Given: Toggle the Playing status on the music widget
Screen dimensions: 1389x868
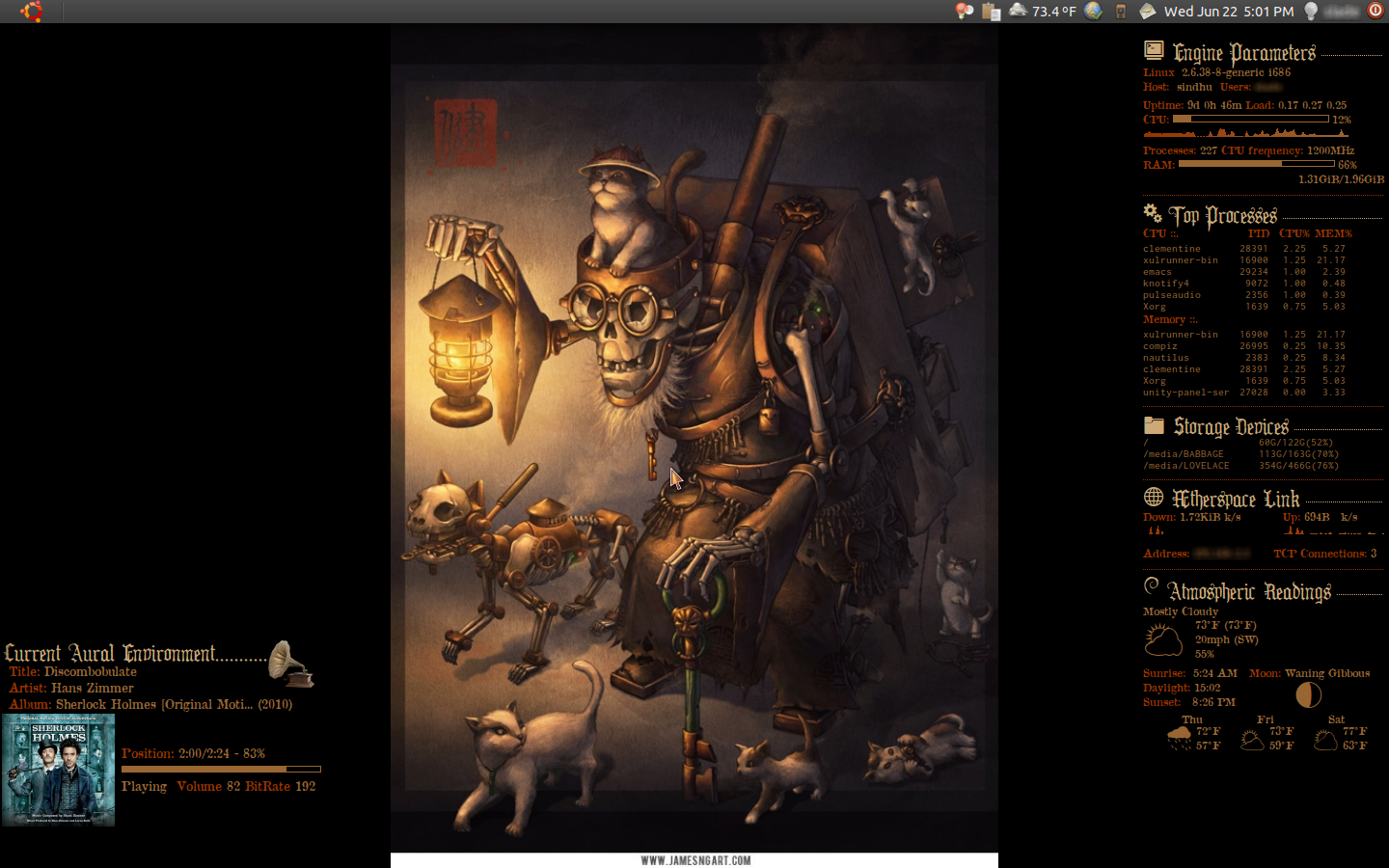Looking at the screenshot, I should click(x=143, y=786).
